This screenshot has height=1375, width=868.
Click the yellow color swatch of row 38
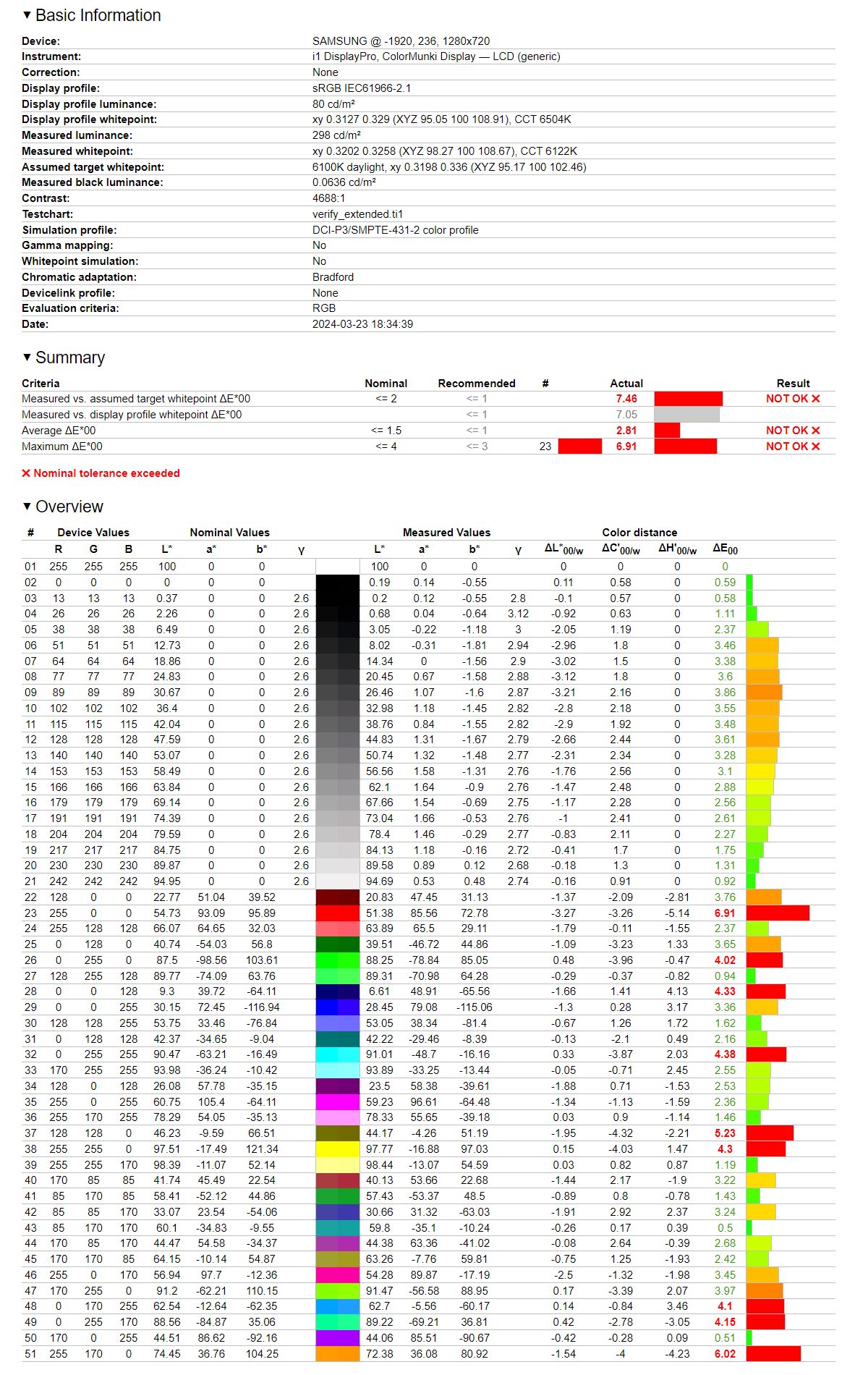pyautogui.click(x=338, y=1149)
